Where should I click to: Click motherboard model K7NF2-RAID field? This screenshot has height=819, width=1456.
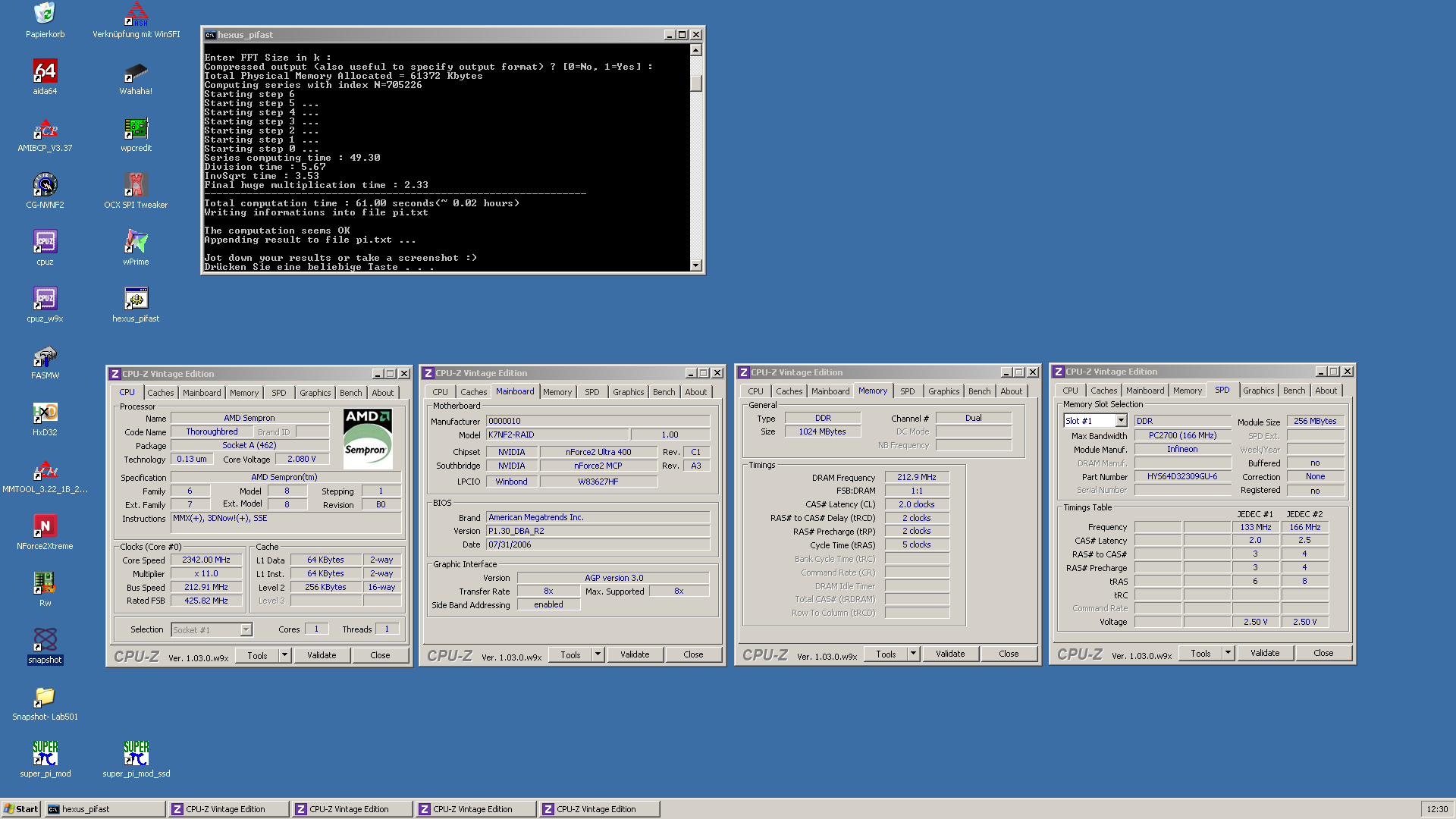[557, 435]
